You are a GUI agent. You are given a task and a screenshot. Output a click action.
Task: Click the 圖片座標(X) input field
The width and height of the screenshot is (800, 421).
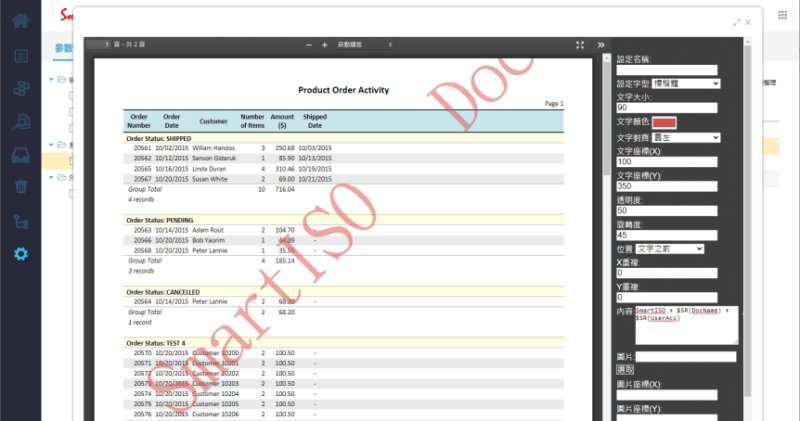click(x=667, y=395)
